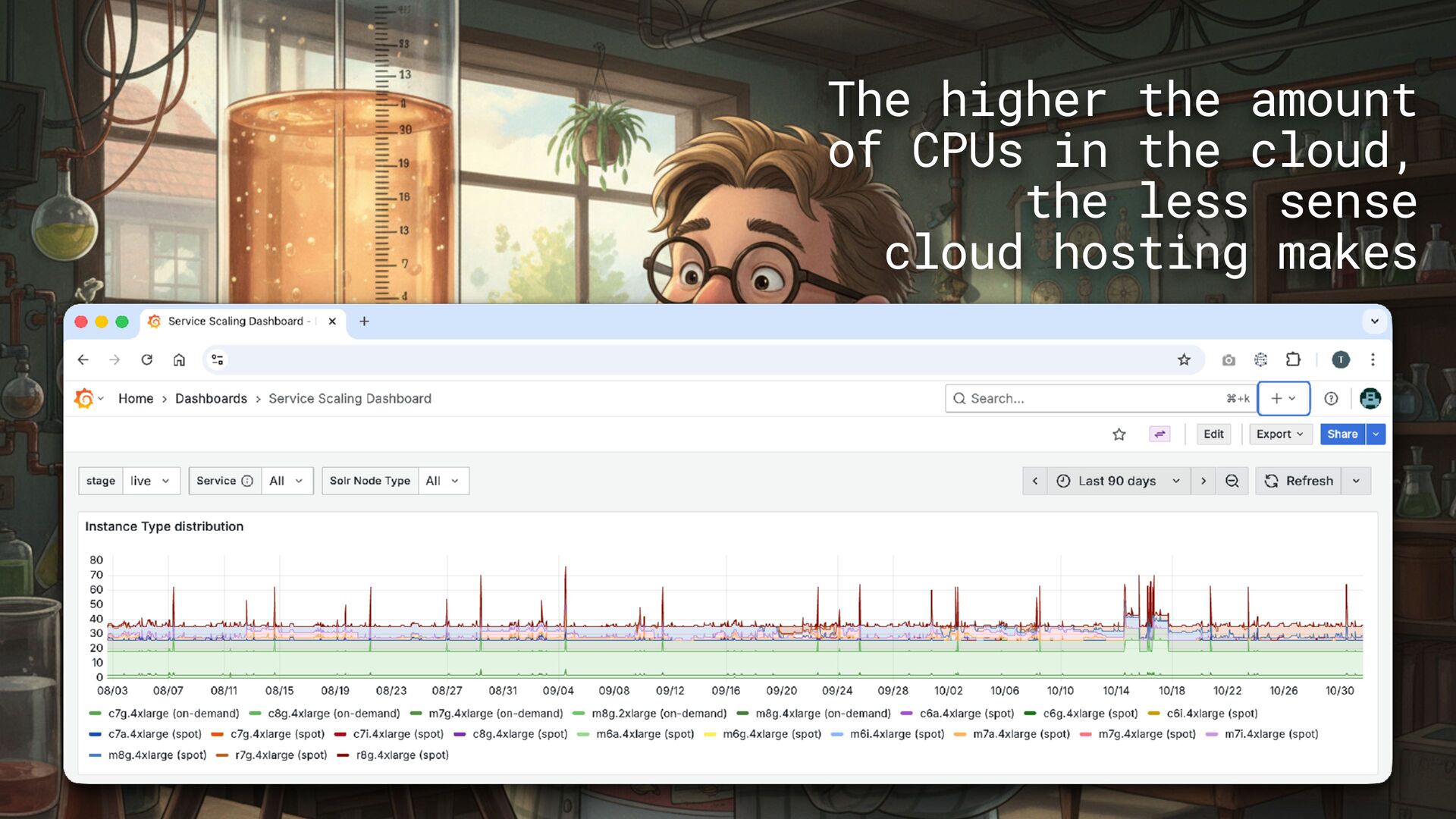Open the browser extensions puzzle icon
This screenshot has height=819, width=1456.
pos(1293,359)
